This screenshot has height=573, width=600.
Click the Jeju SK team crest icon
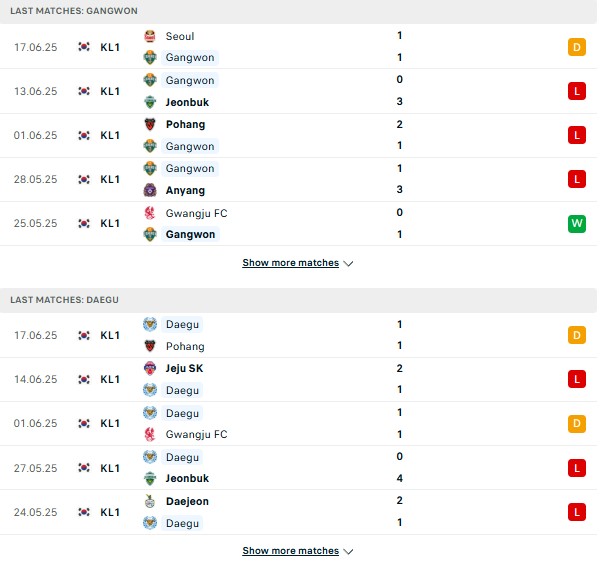pyautogui.click(x=150, y=368)
